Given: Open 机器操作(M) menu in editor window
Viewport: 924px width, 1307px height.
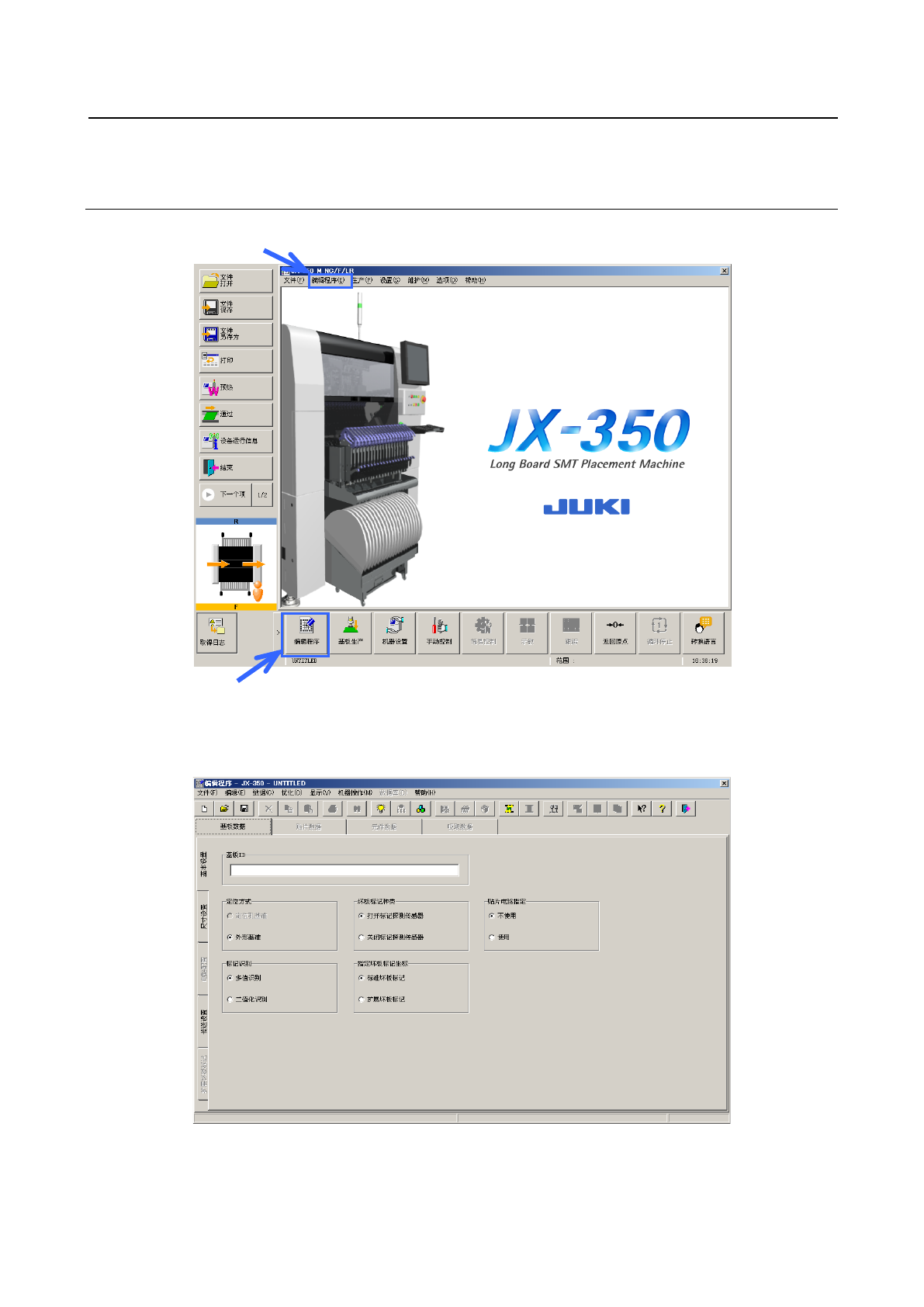Looking at the screenshot, I should [x=355, y=792].
